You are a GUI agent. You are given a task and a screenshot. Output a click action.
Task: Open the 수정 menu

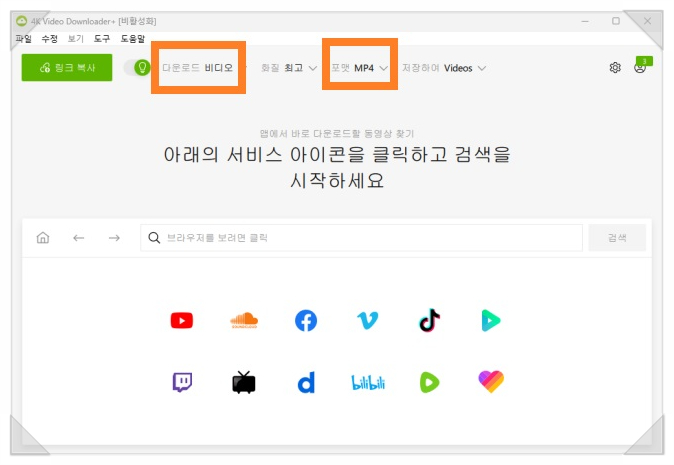(x=49, y=39)
